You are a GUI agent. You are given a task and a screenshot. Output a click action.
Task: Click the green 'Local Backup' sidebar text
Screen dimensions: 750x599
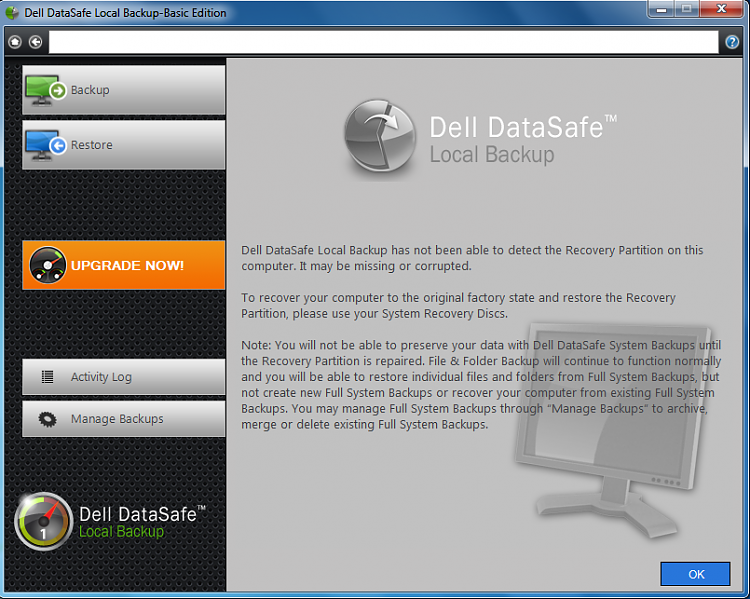pos(121,532)
